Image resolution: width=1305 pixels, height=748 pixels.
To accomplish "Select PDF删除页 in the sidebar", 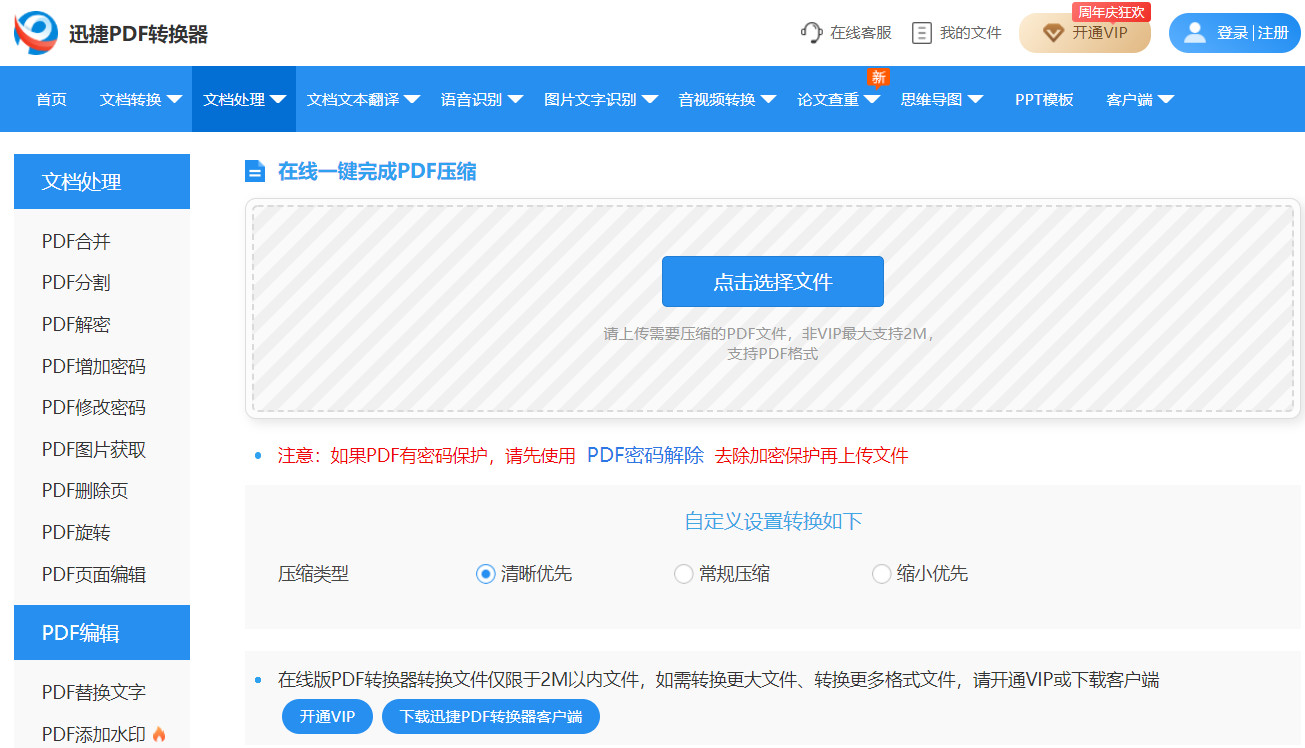I will click(85, 491).
